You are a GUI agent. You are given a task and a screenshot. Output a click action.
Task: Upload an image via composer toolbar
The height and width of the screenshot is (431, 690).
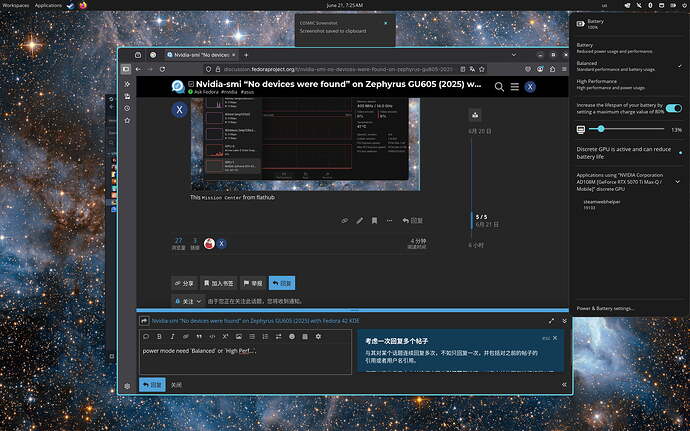[x=239, y=336]
